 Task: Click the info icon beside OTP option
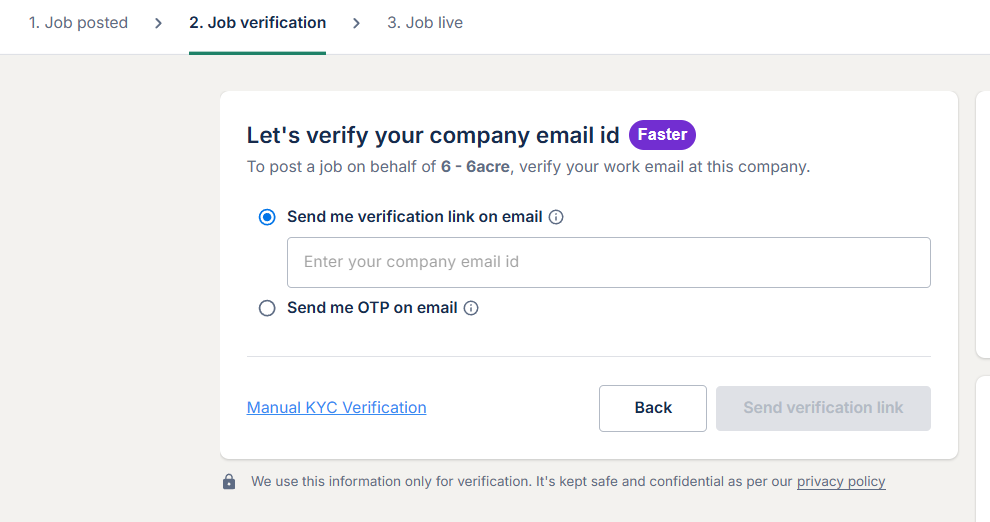click(471, 308)
